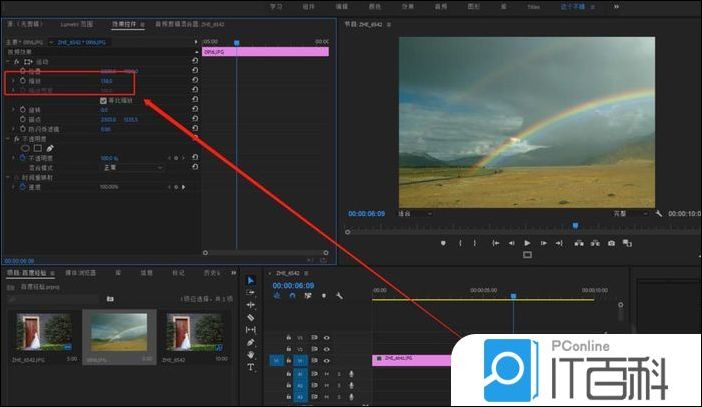Click the Program monitor playhead marker
Viewport: 702px width, 407px height.
point(575,226)
